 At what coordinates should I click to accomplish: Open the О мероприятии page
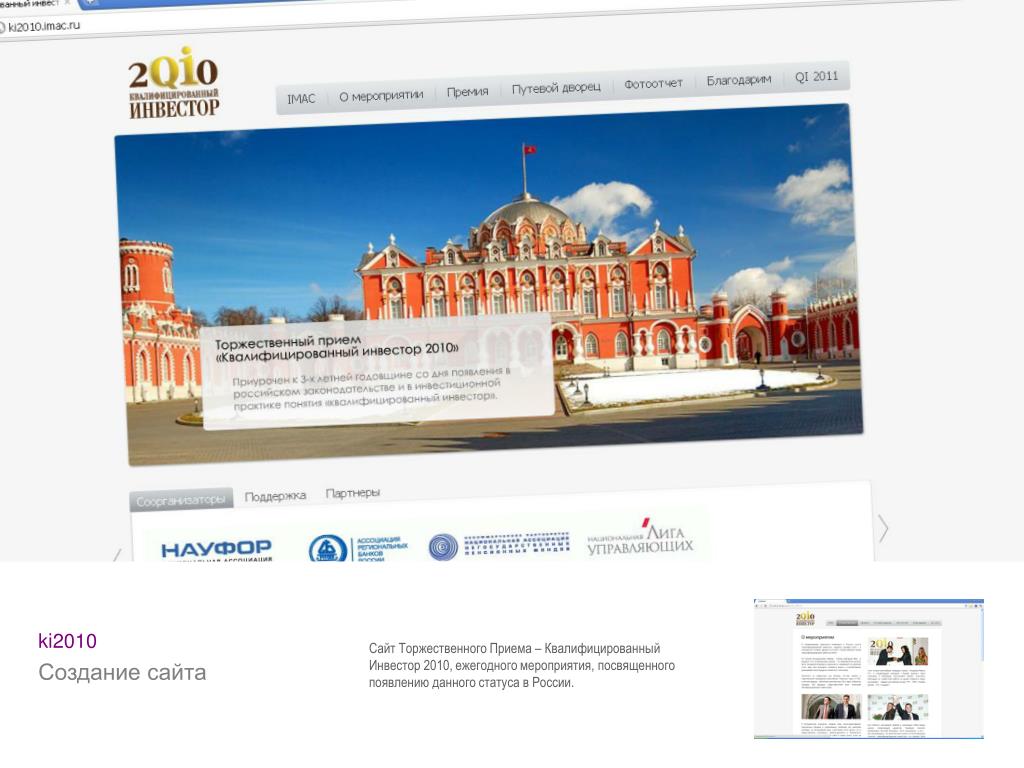point(381,95)
